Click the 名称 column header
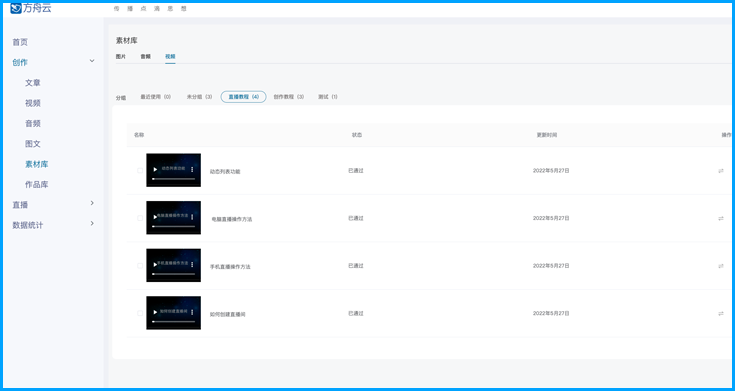 point(139,135)
